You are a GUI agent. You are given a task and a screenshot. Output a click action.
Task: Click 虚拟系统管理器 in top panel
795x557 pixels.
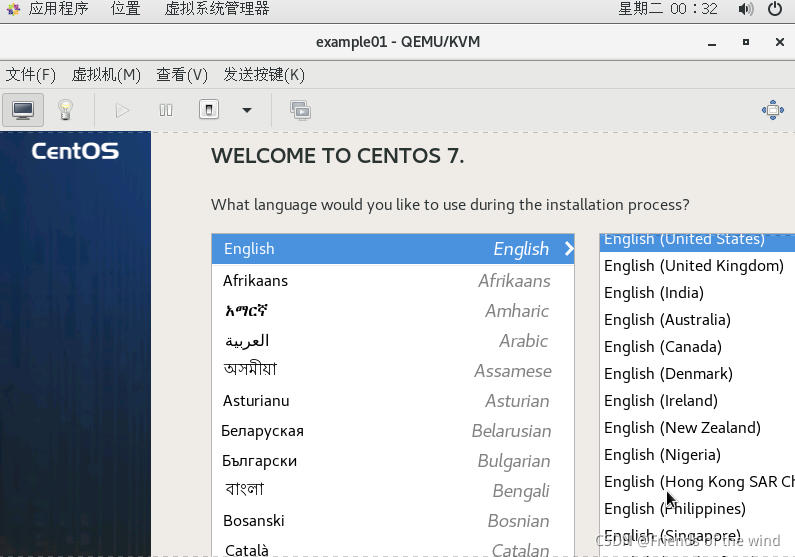[x=217, y=9]
